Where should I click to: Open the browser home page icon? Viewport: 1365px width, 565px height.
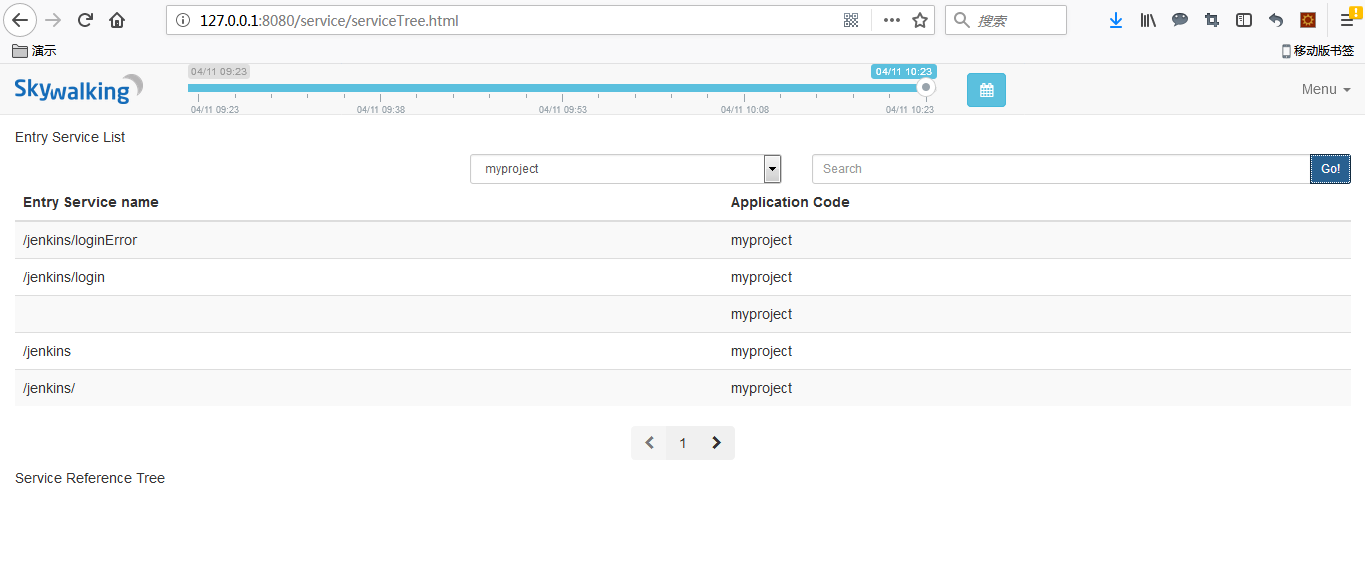tap(117, 20)
